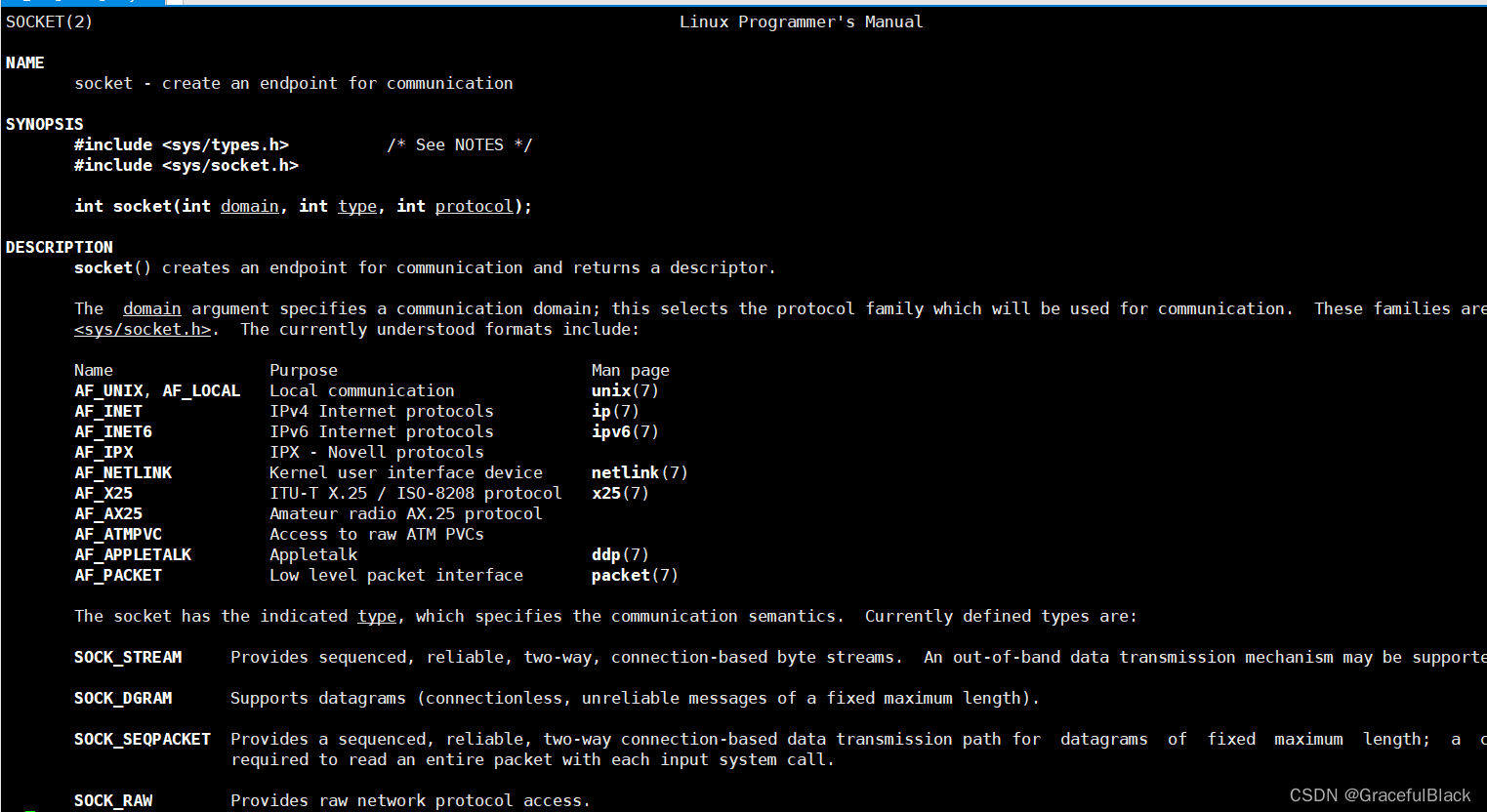Click the ddp(7) man page reference
Image resolution: width=1487 pixels, height=812 pixels.
click(621, 554)
